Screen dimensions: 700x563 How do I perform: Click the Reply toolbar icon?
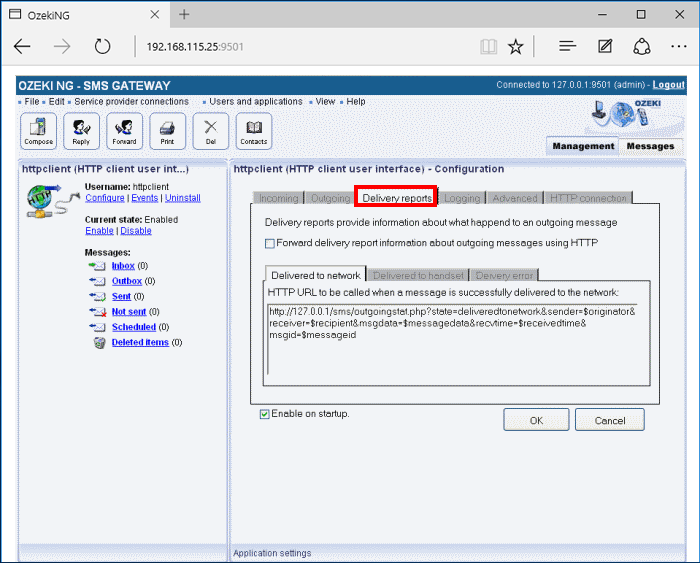click(x=82, y=130)
